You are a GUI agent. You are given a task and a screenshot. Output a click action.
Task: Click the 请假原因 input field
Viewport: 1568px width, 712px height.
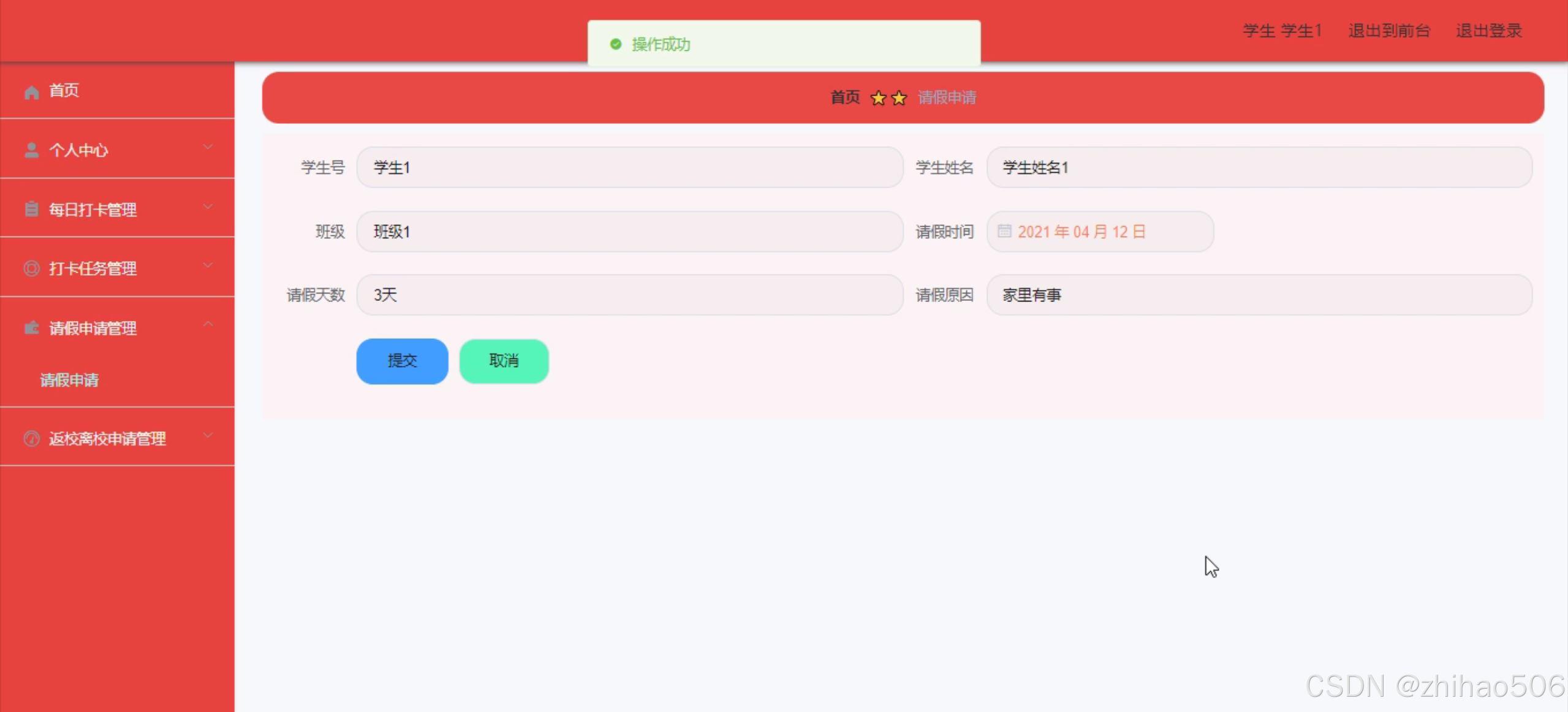(x=1259, y=295)
